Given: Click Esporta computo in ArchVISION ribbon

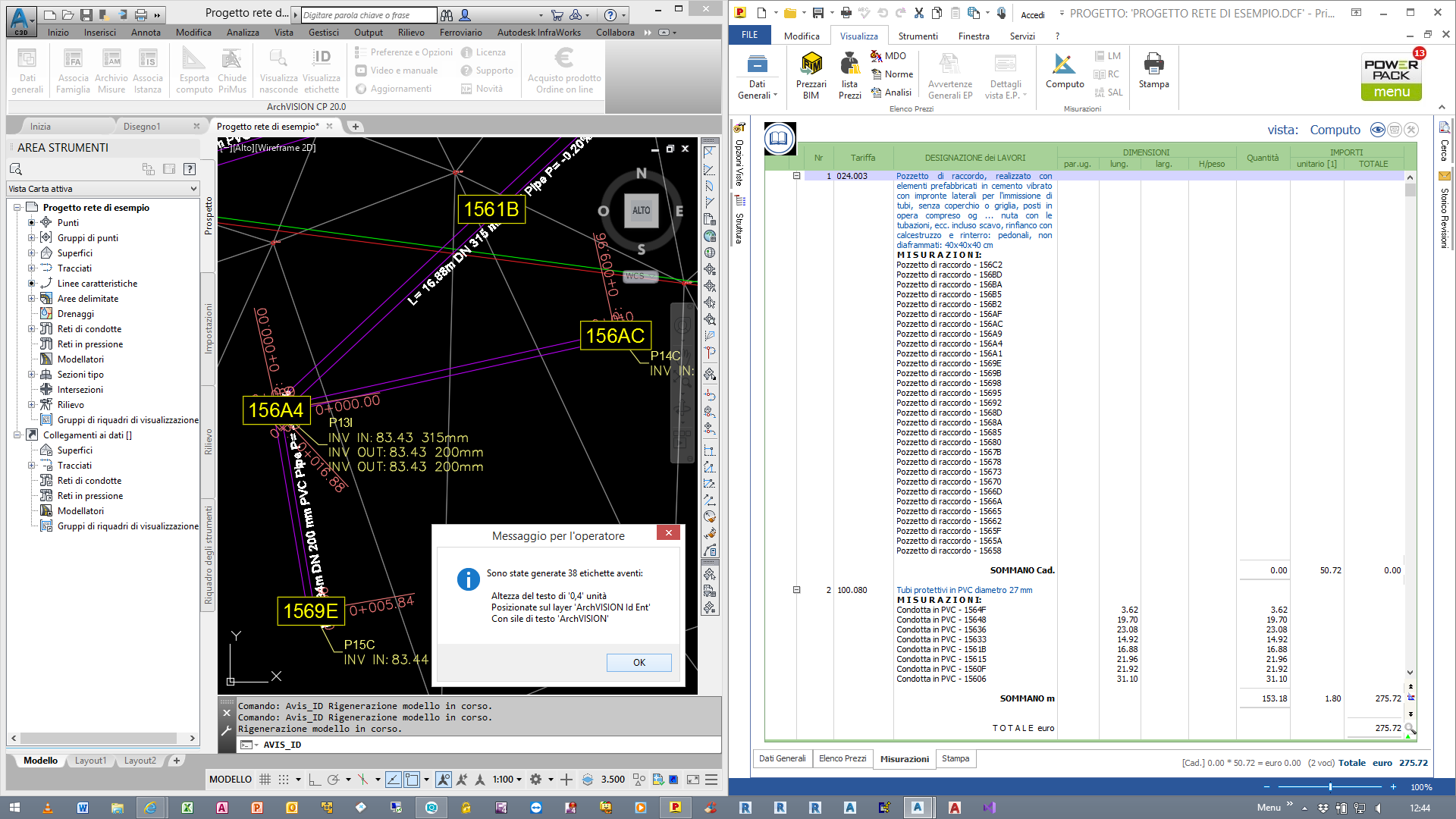Looking at the screenshot, I should click(x=194, y=70).
